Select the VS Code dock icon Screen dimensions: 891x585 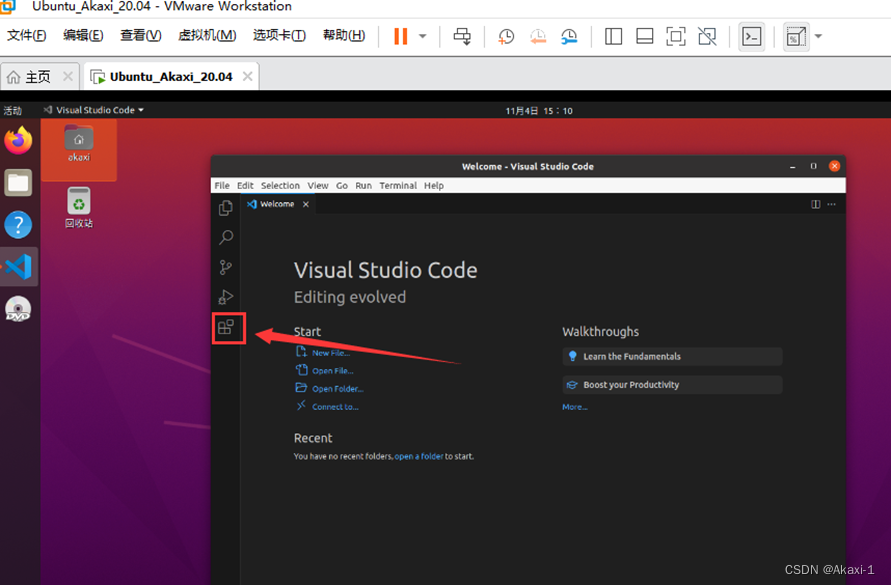[19, 266]
